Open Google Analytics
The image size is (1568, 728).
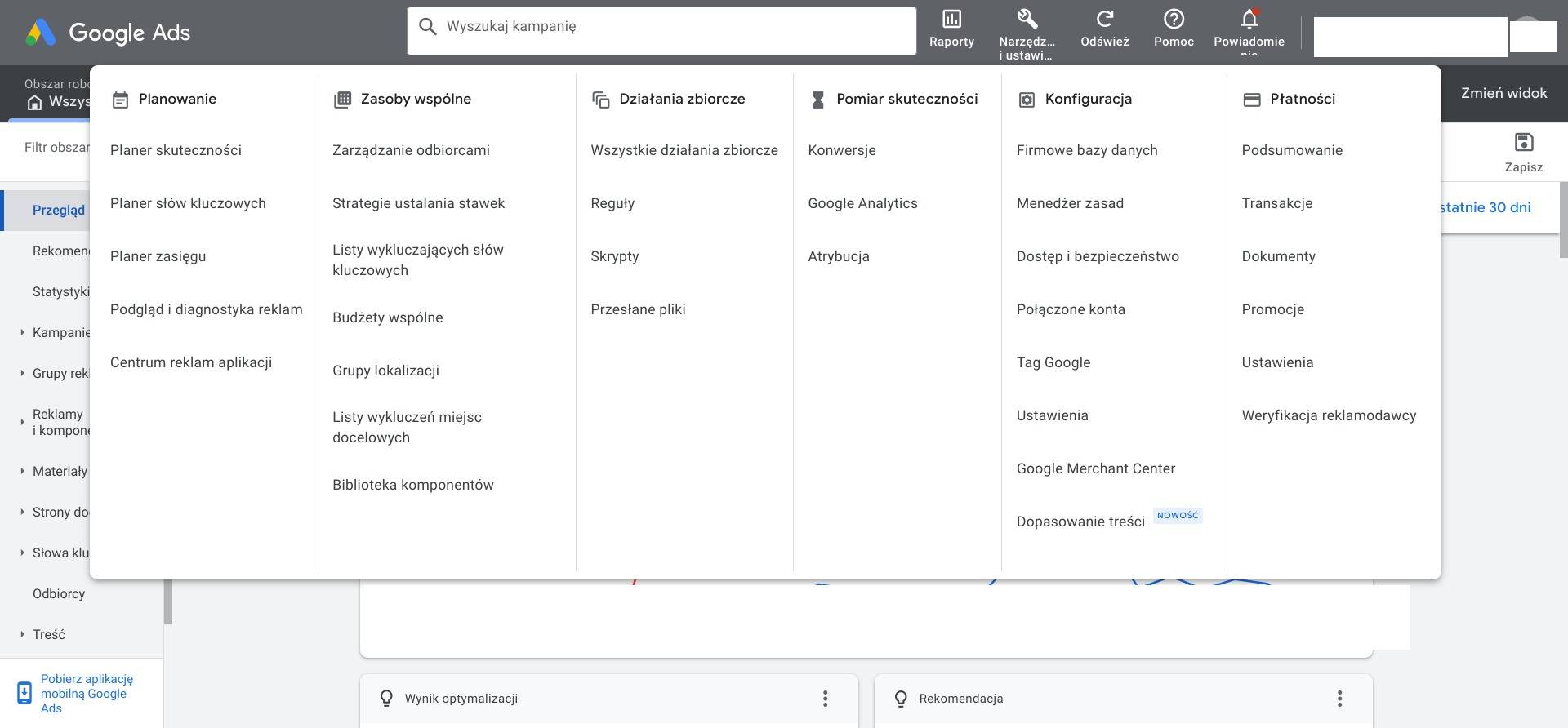[862, 203]
